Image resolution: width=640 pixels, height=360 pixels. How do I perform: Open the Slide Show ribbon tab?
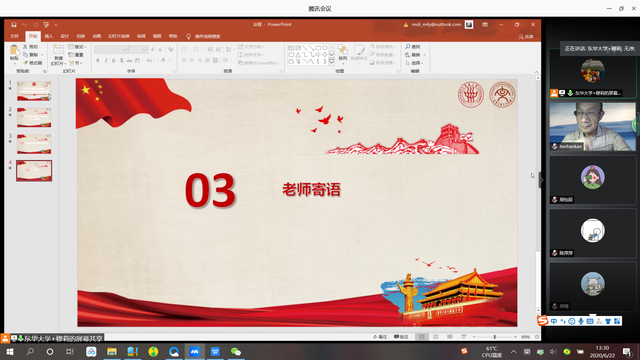point(119,36)
